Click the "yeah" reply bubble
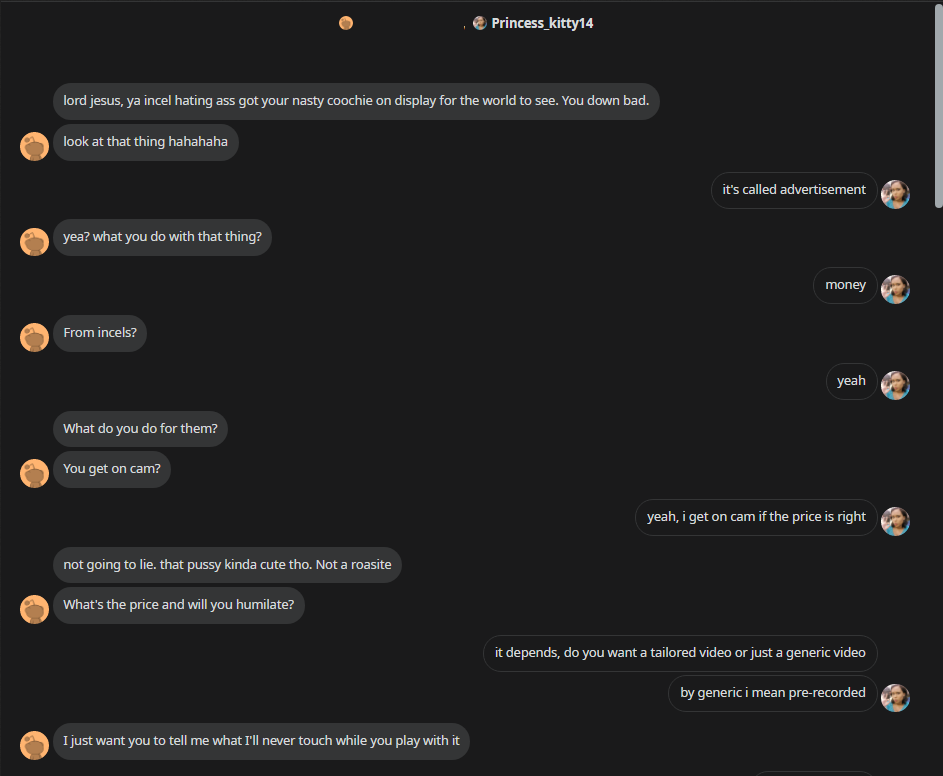The image size is (943, 776). click(x=852, y=381)
